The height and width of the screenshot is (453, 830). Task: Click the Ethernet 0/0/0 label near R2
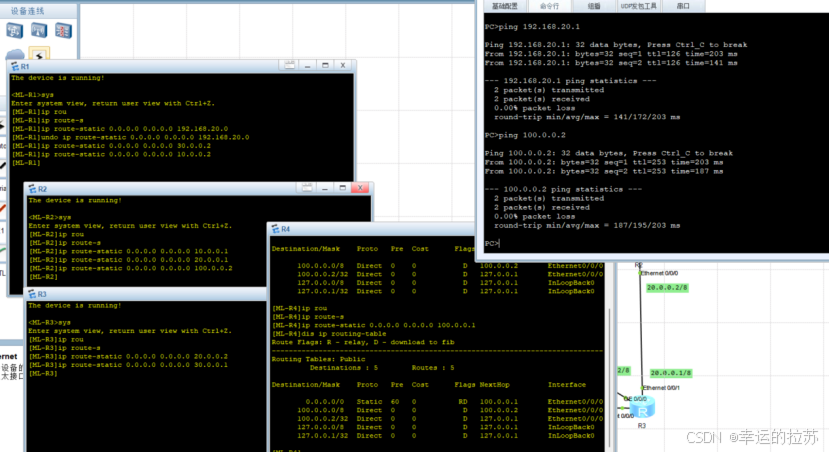coord(660,273)
